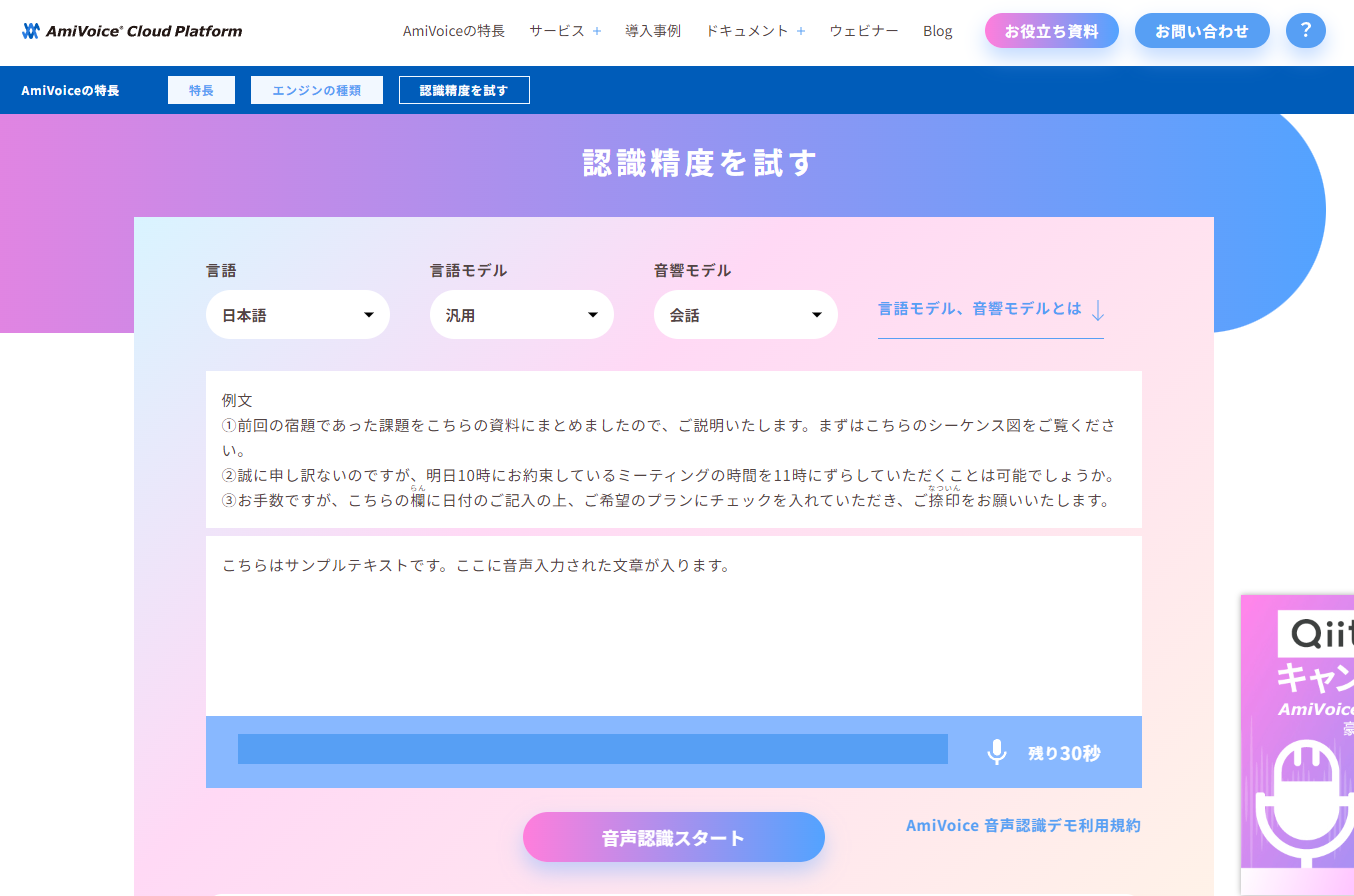Click the plus icon next to ドキュメント
This screenshot has width=1354, height=896.
(800, 31)
